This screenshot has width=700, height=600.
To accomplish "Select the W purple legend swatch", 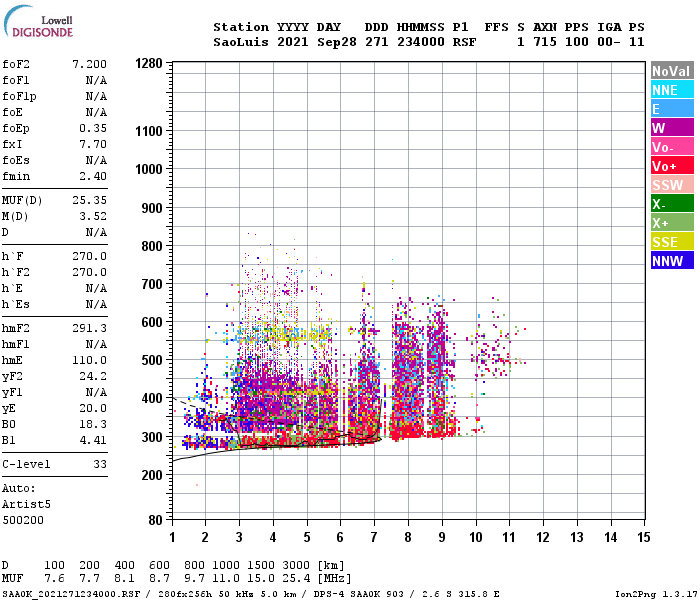I will 672,128.
